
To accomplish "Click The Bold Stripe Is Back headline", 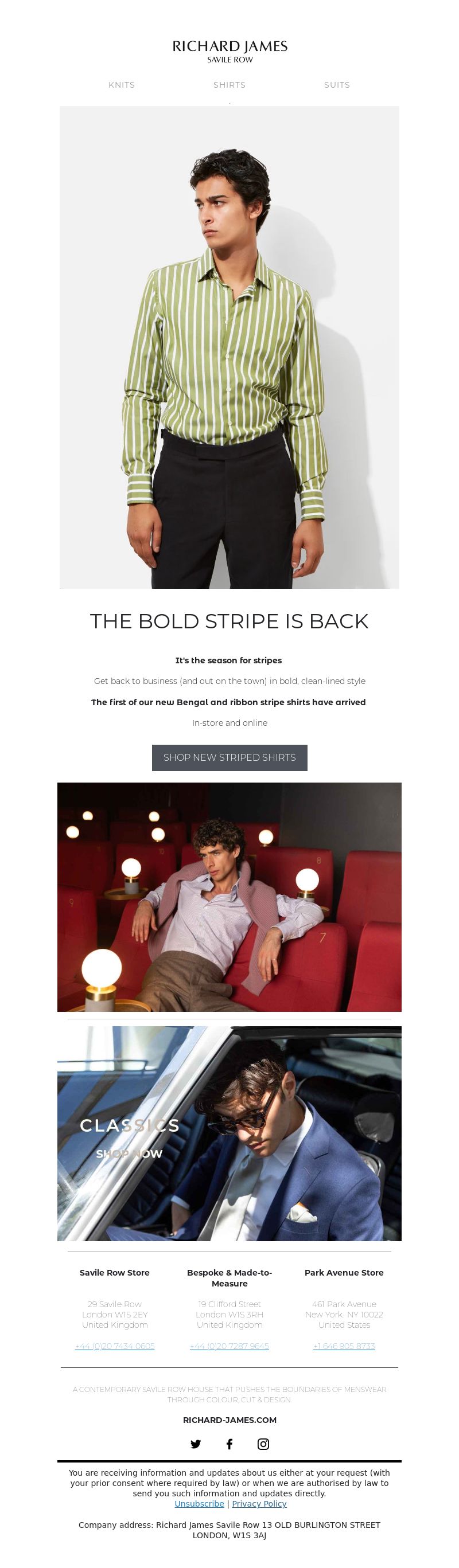I will click(229, 621).
